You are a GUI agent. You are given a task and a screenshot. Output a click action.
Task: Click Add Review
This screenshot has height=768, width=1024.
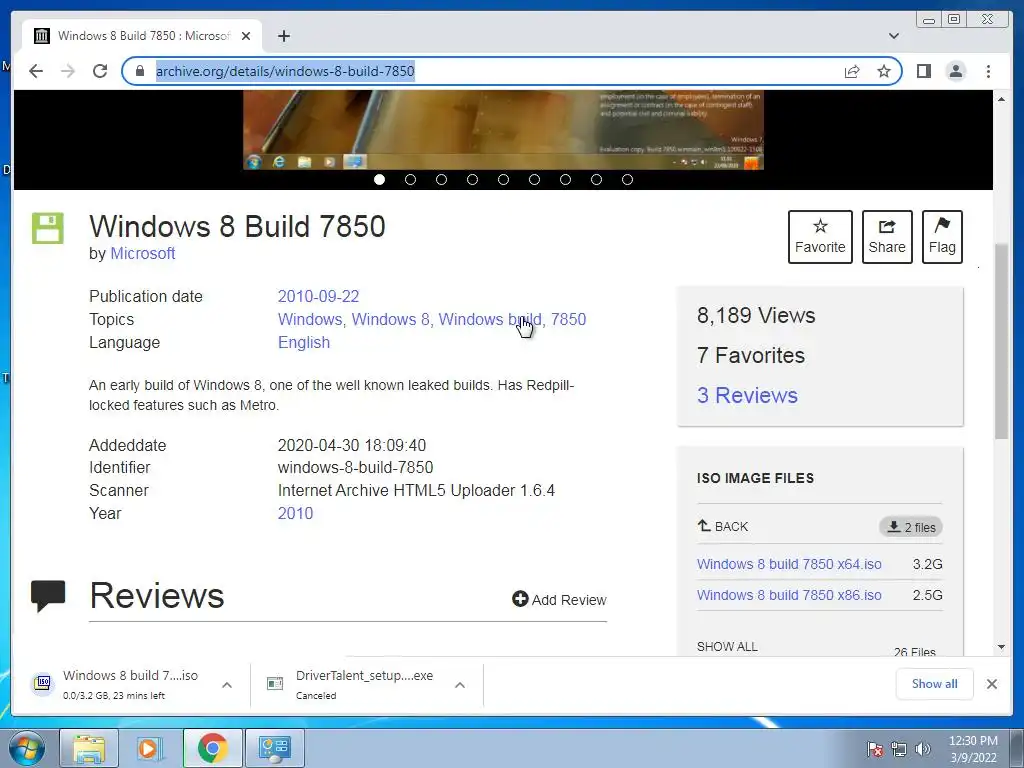pyautogui.click(x=559, y=600)
